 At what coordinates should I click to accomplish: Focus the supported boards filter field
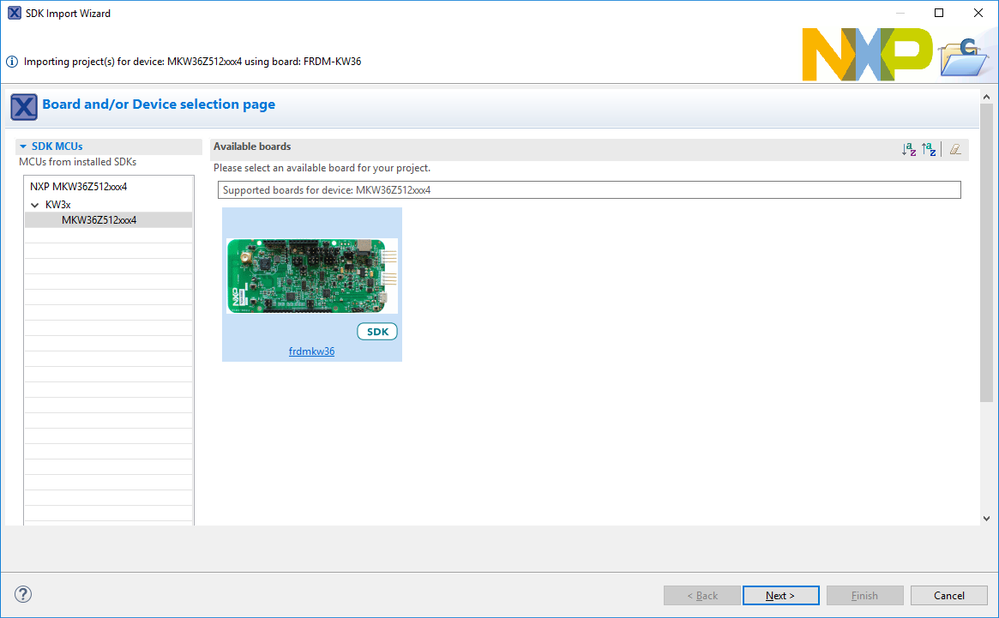[589, 190]
